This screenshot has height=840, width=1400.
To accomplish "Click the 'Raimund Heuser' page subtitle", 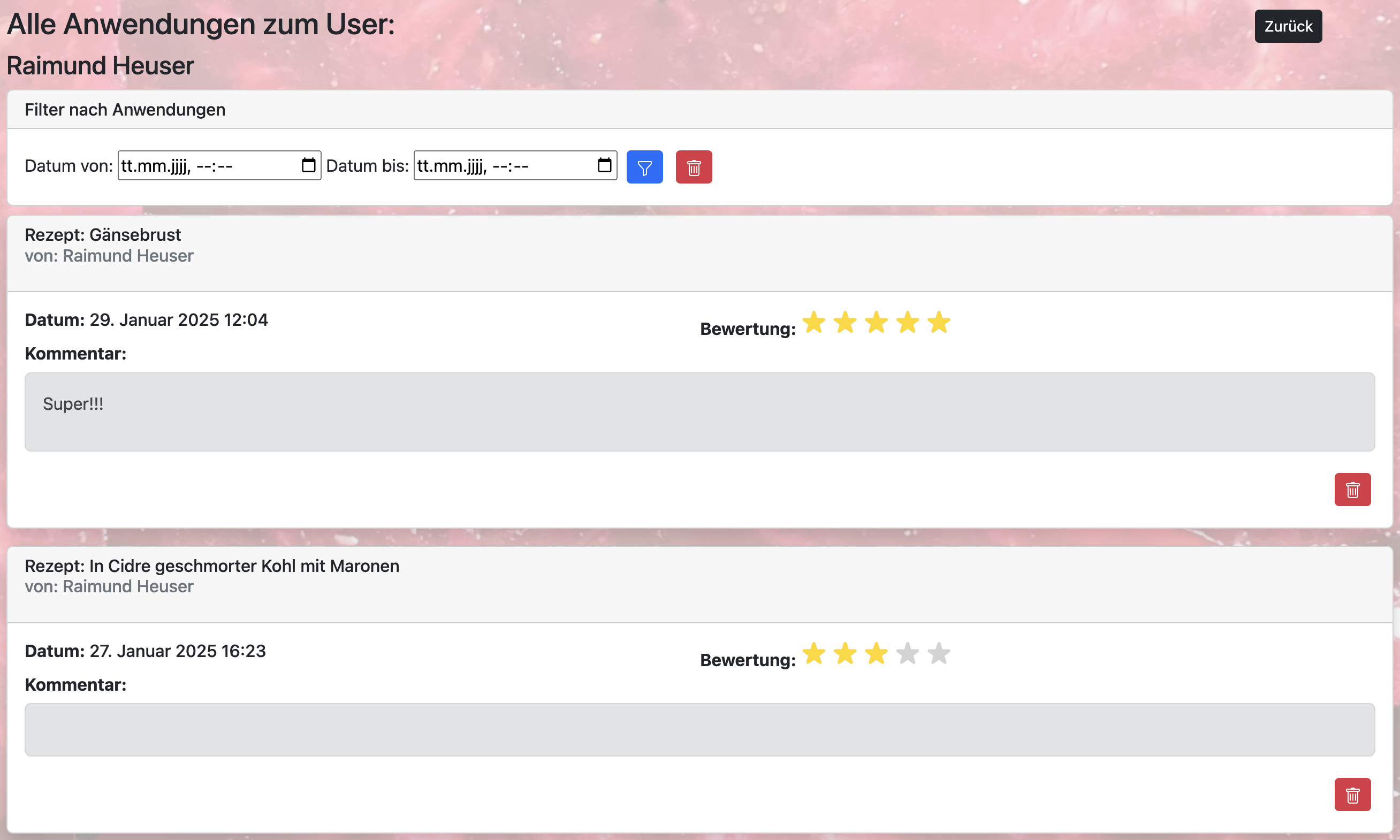I will click(100, 66).
